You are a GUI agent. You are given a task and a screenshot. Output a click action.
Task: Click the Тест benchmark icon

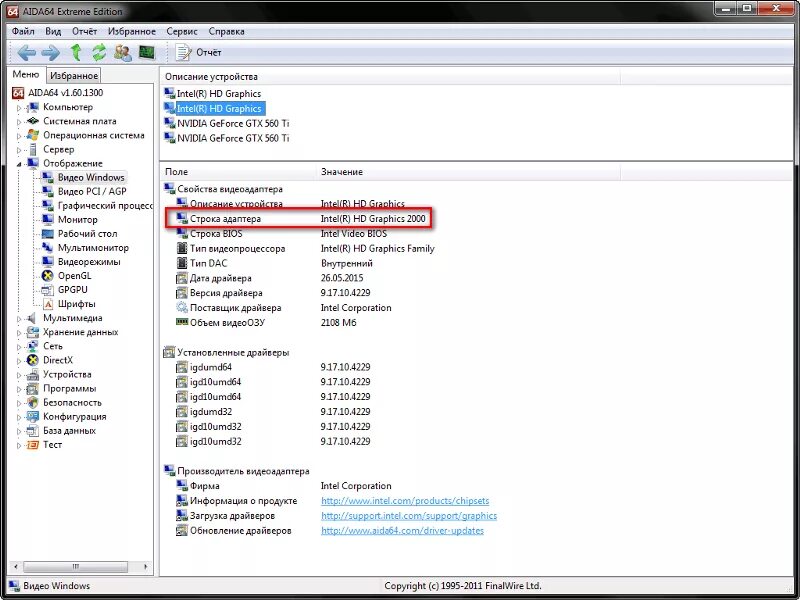click(x=32, y=445)
